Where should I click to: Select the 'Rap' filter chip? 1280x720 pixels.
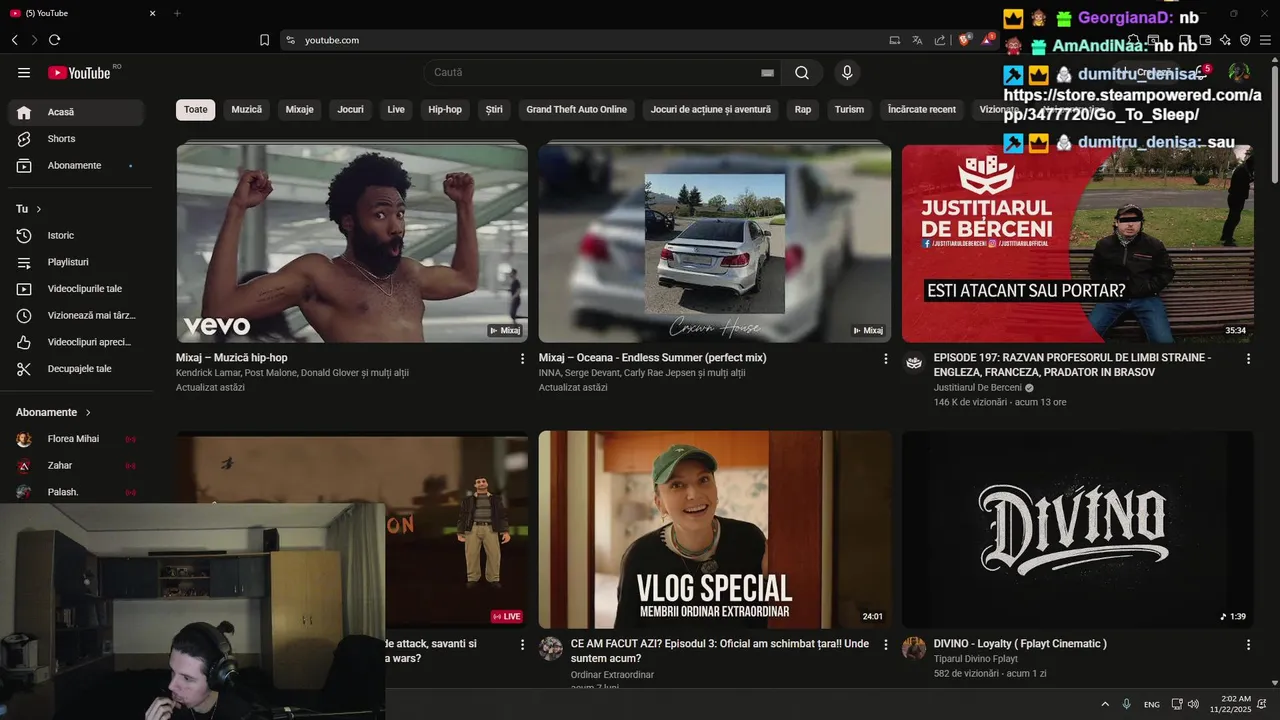coord(803,110)
